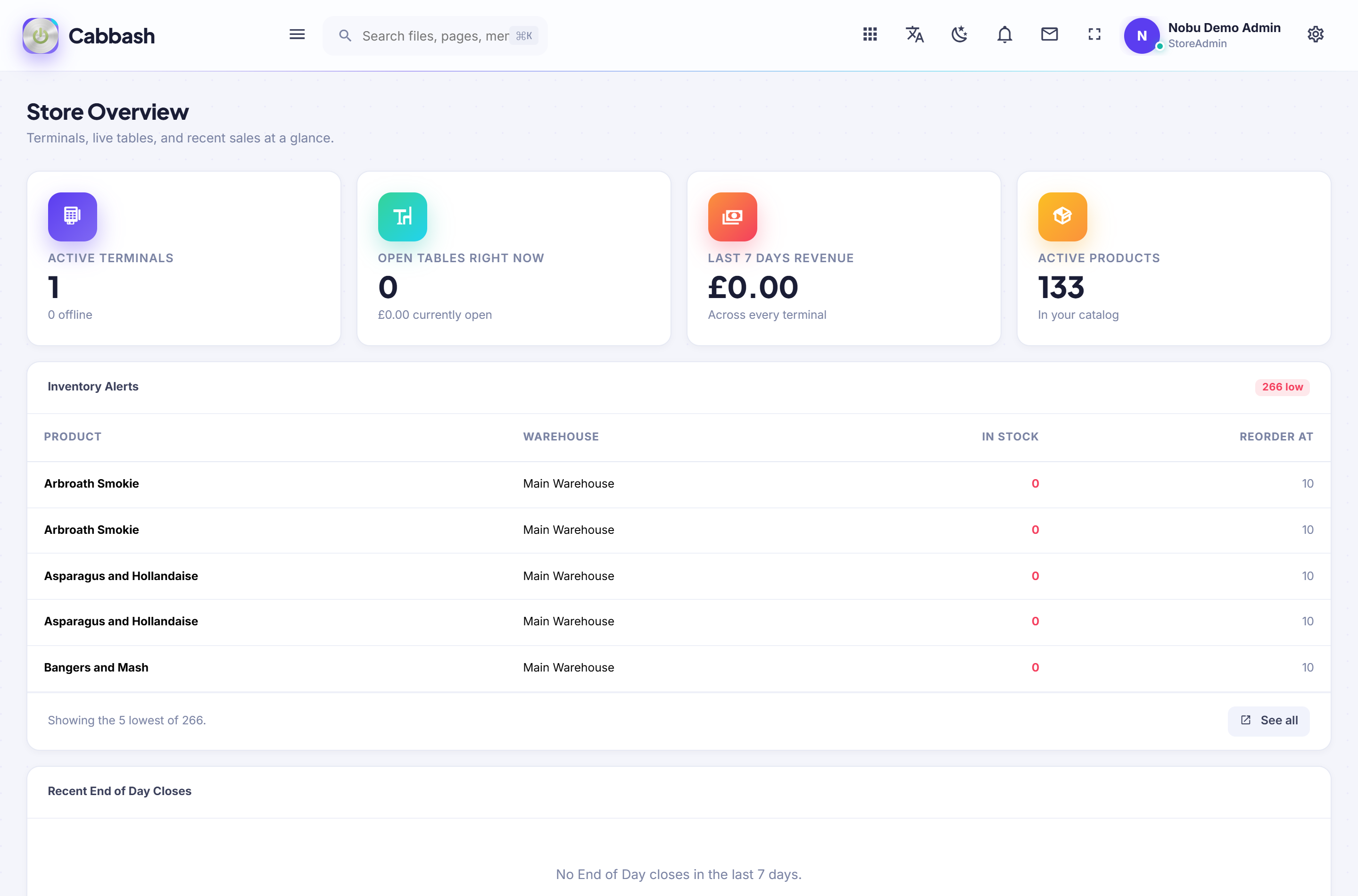The width and height of the screenshot is (1358, 896).
Task: Toggle the hamburger sidebar menu
Action: pos(297,35)
